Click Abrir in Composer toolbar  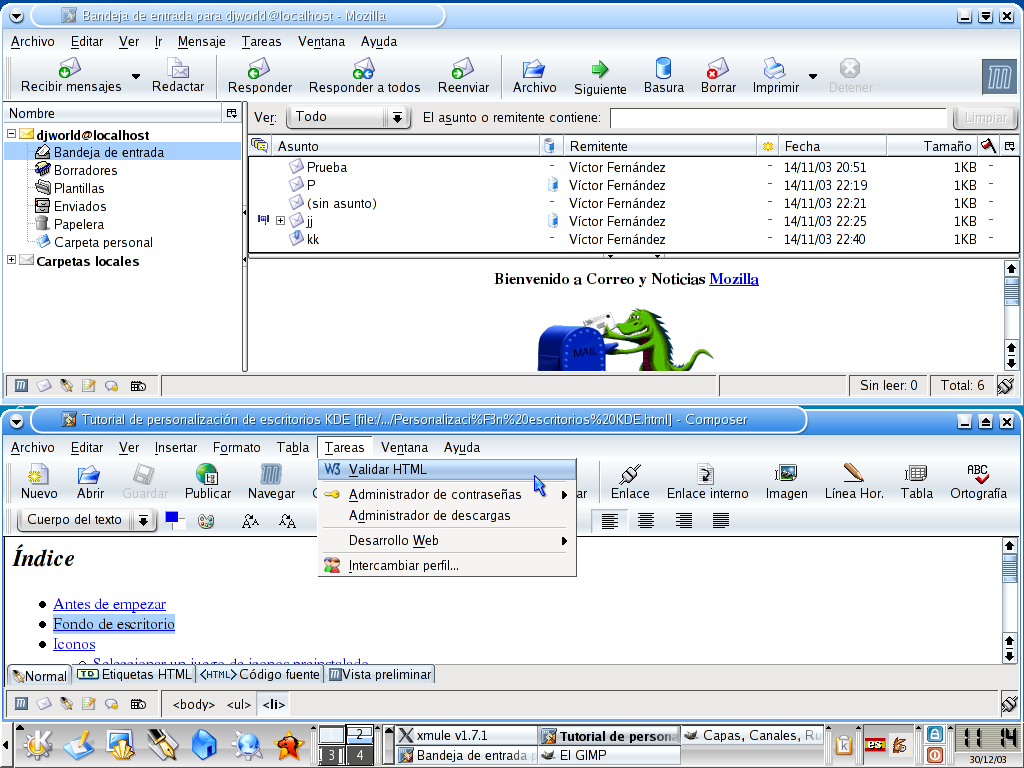[90, 482]
